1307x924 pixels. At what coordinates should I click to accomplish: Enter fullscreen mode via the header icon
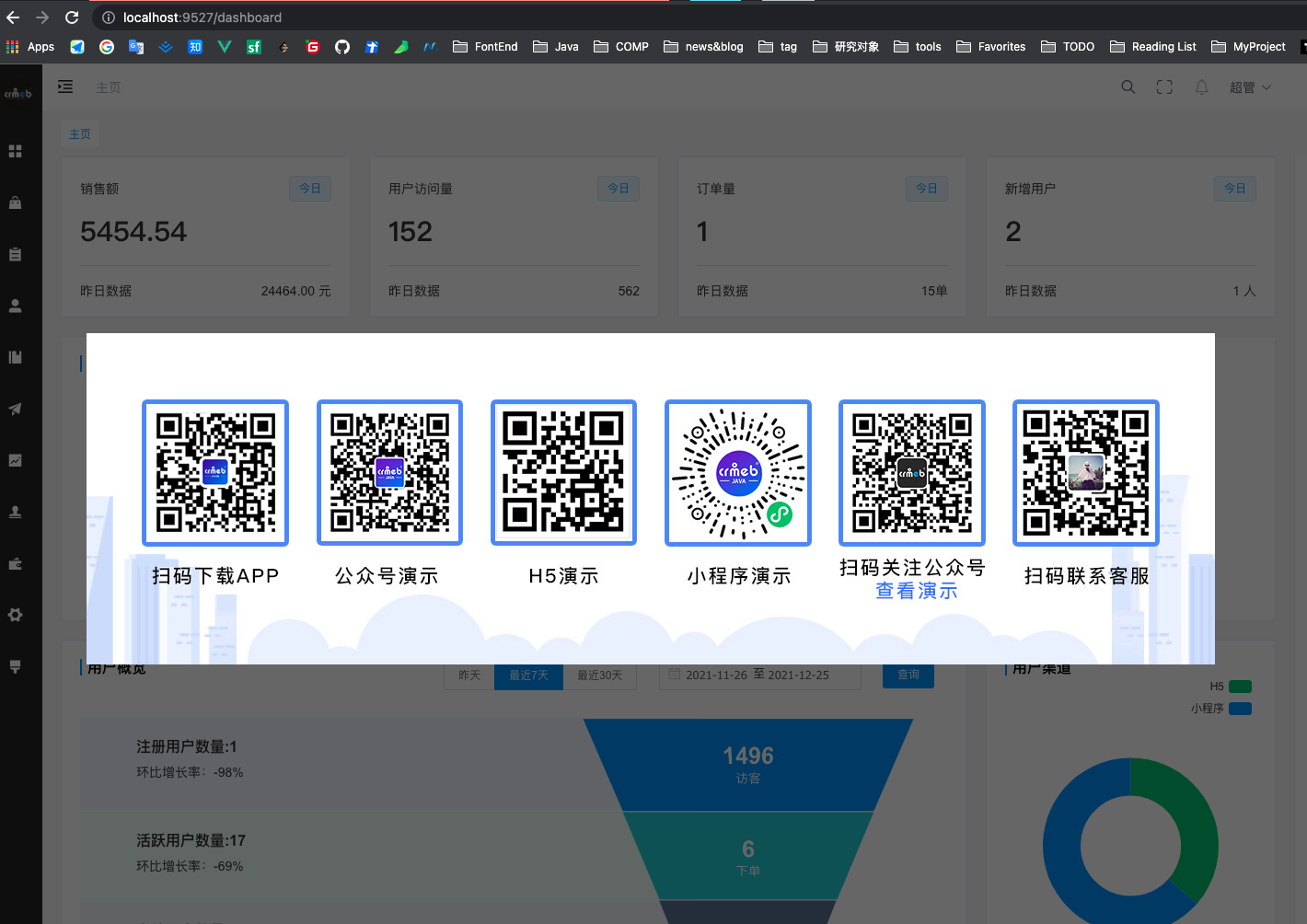pos(1164,87)
